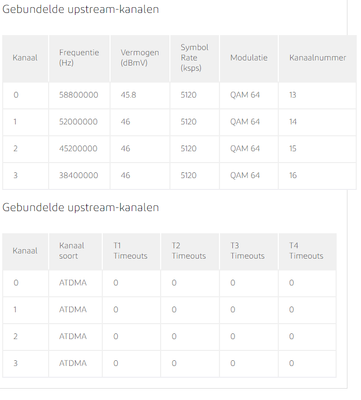Viewport: 361px width, 400px height.
Task: Click the Symbol Rate (ksps) header
Action: pyautogui.click(x=195, y=58)
